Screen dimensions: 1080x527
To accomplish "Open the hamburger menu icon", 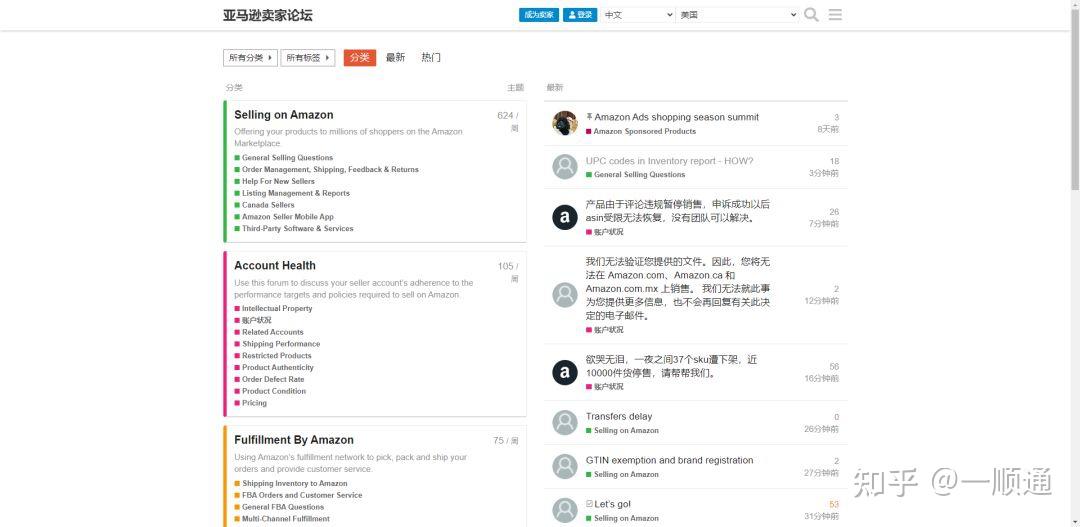I will coord(835,14).
